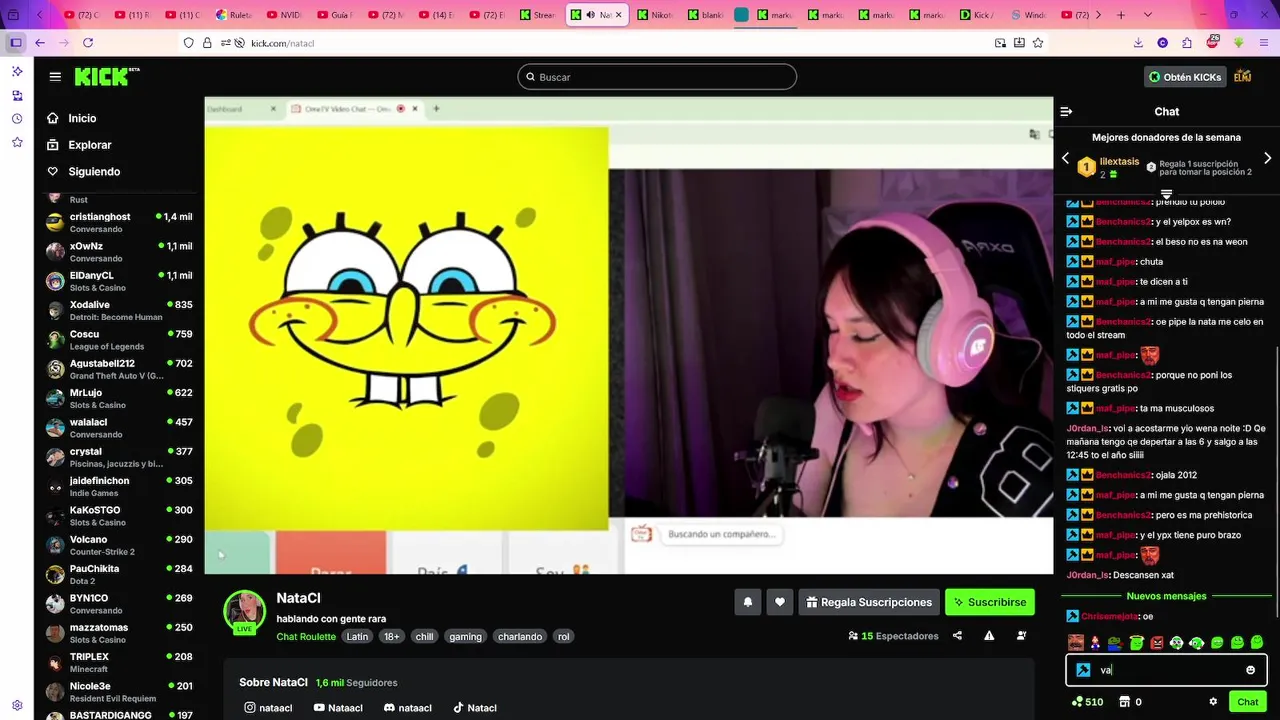Screen dimensions: 1280x720
Task: Toggle the heart follow button
Action: click(779, 602)
